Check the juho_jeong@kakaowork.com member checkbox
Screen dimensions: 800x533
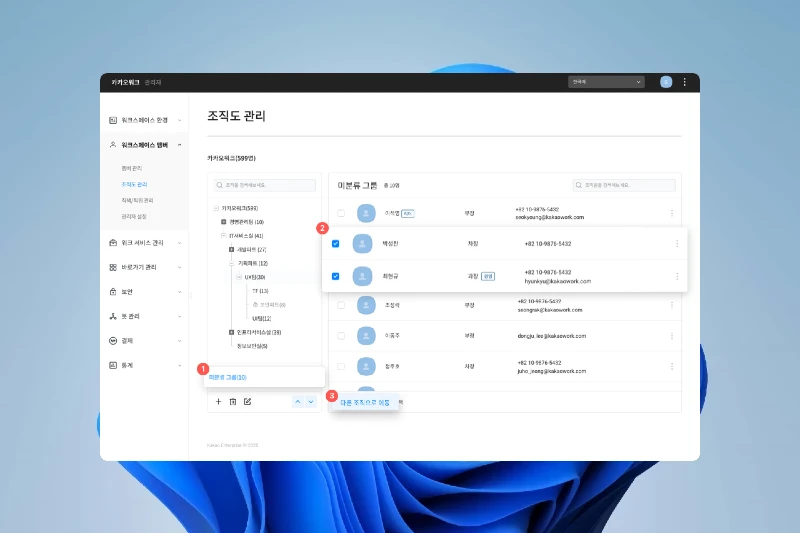[x=341, y=366]
